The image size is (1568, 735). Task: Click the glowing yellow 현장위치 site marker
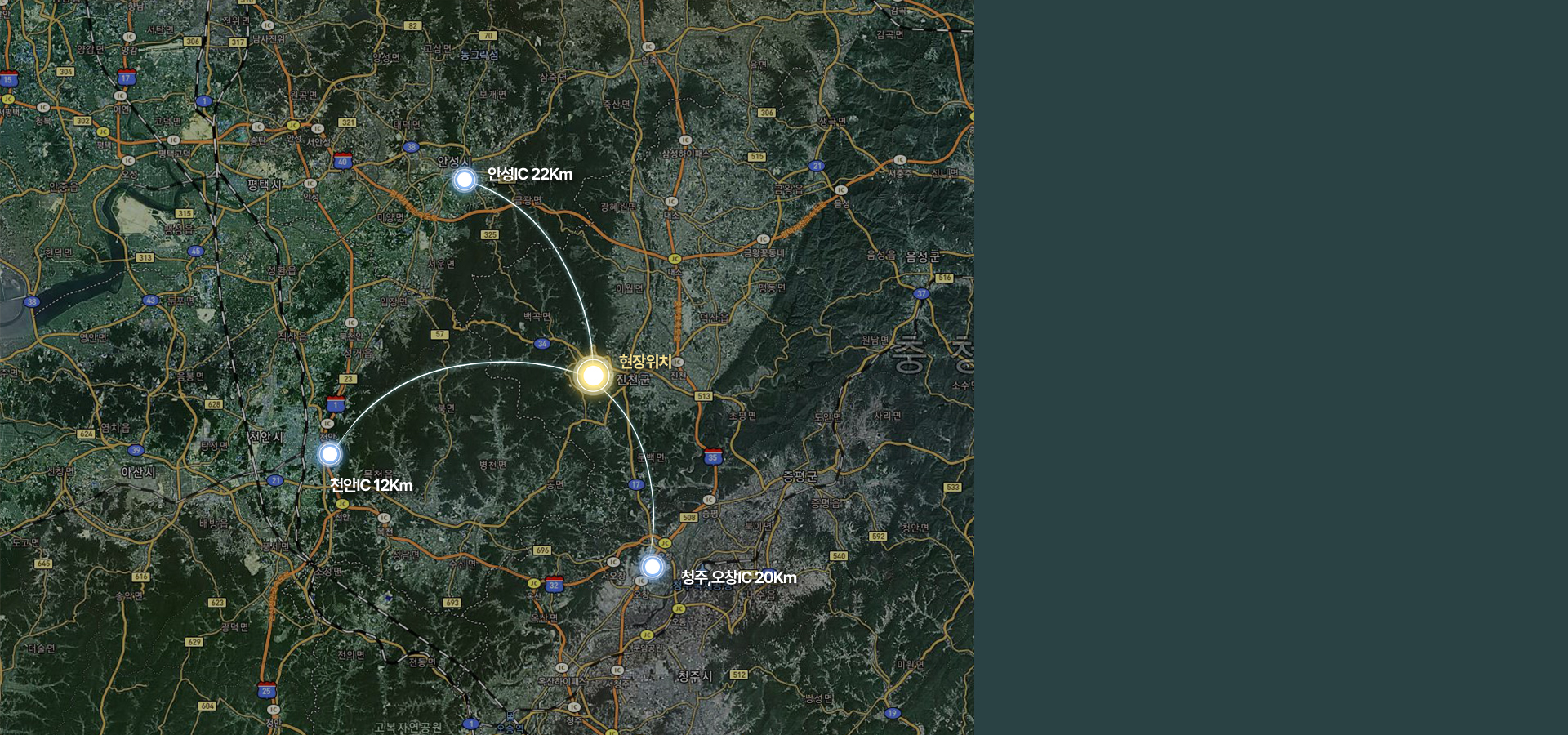pos(593,376)
